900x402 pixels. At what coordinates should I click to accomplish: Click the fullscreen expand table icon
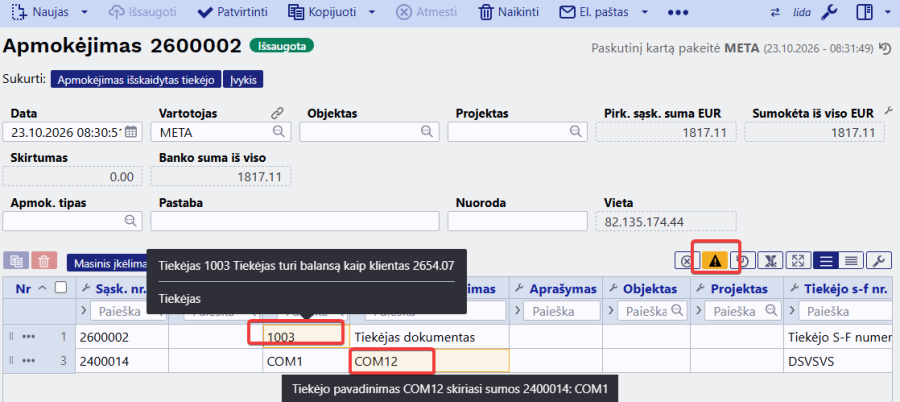point(798,261)
